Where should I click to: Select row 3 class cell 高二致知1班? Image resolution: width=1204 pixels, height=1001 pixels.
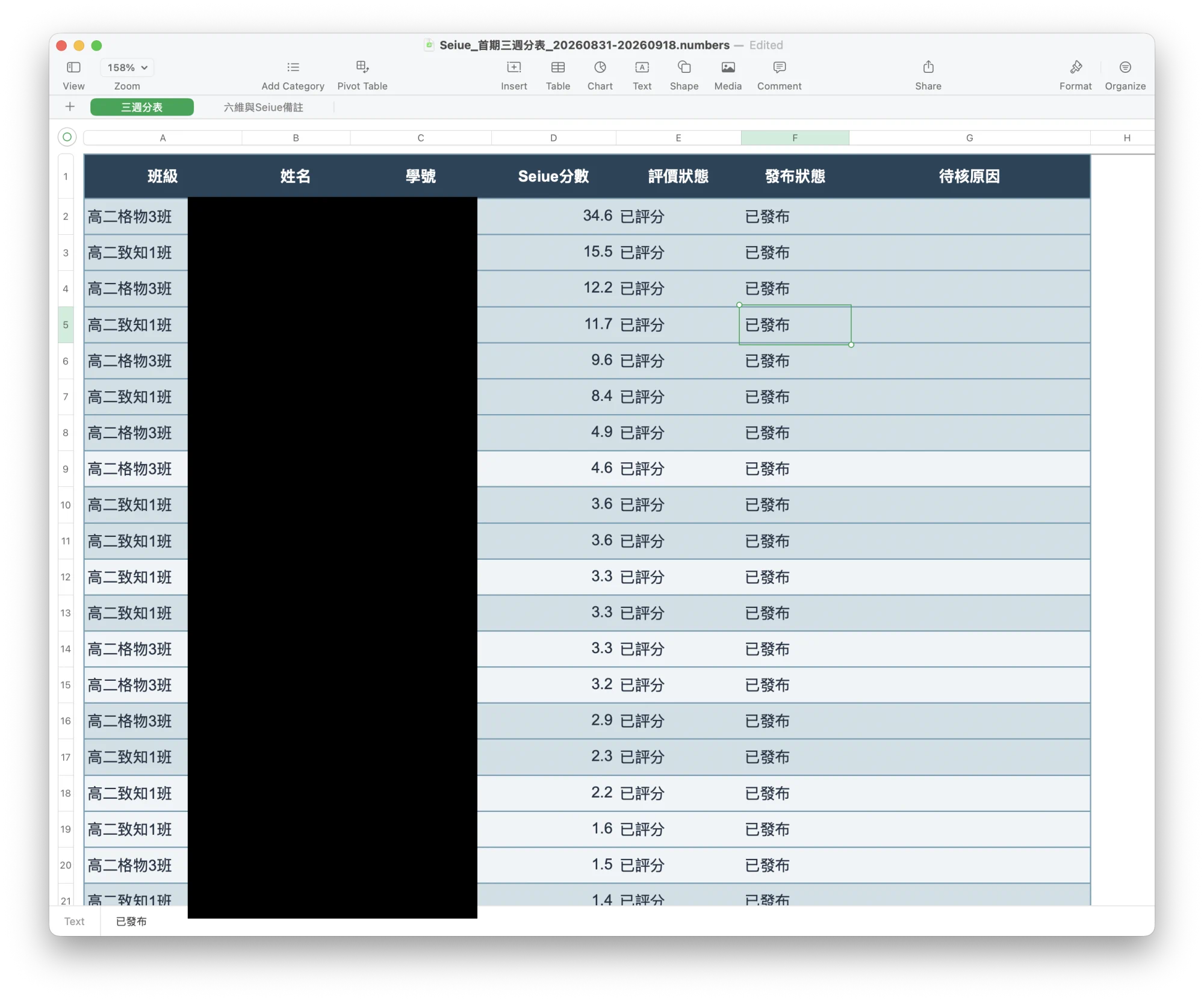coord(136,252)
